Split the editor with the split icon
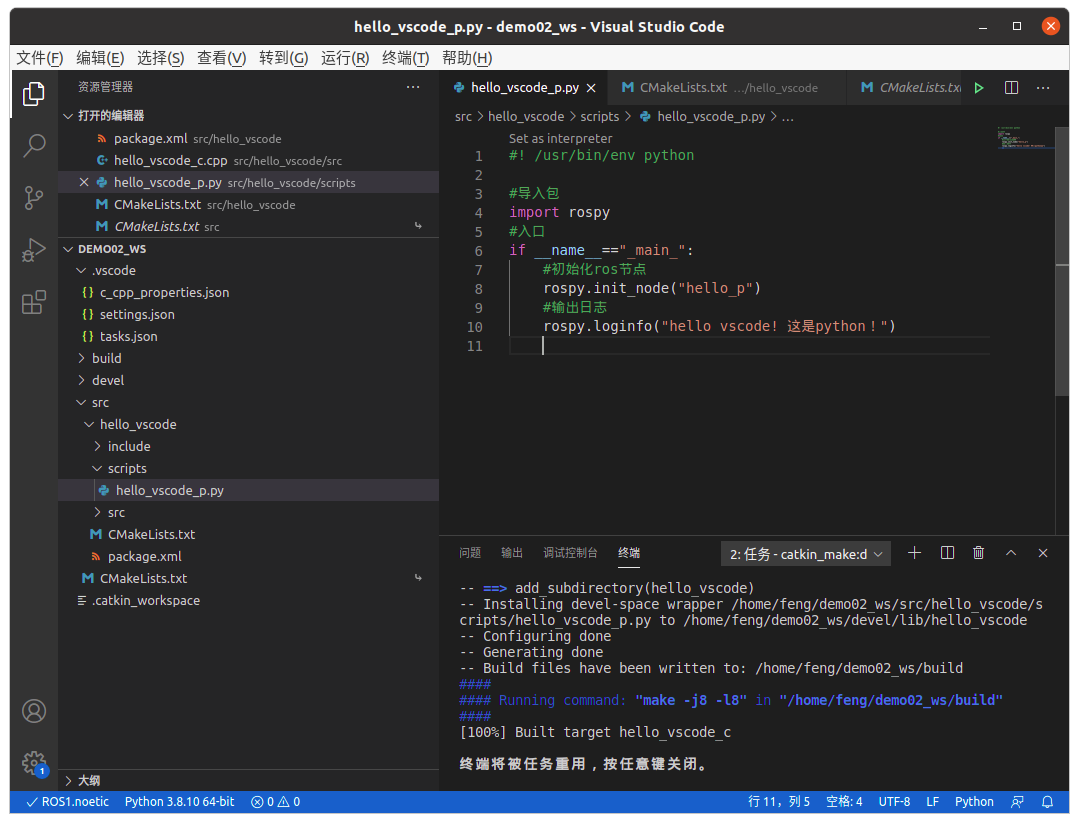The image size is (1079, 823). point(1011,87)
